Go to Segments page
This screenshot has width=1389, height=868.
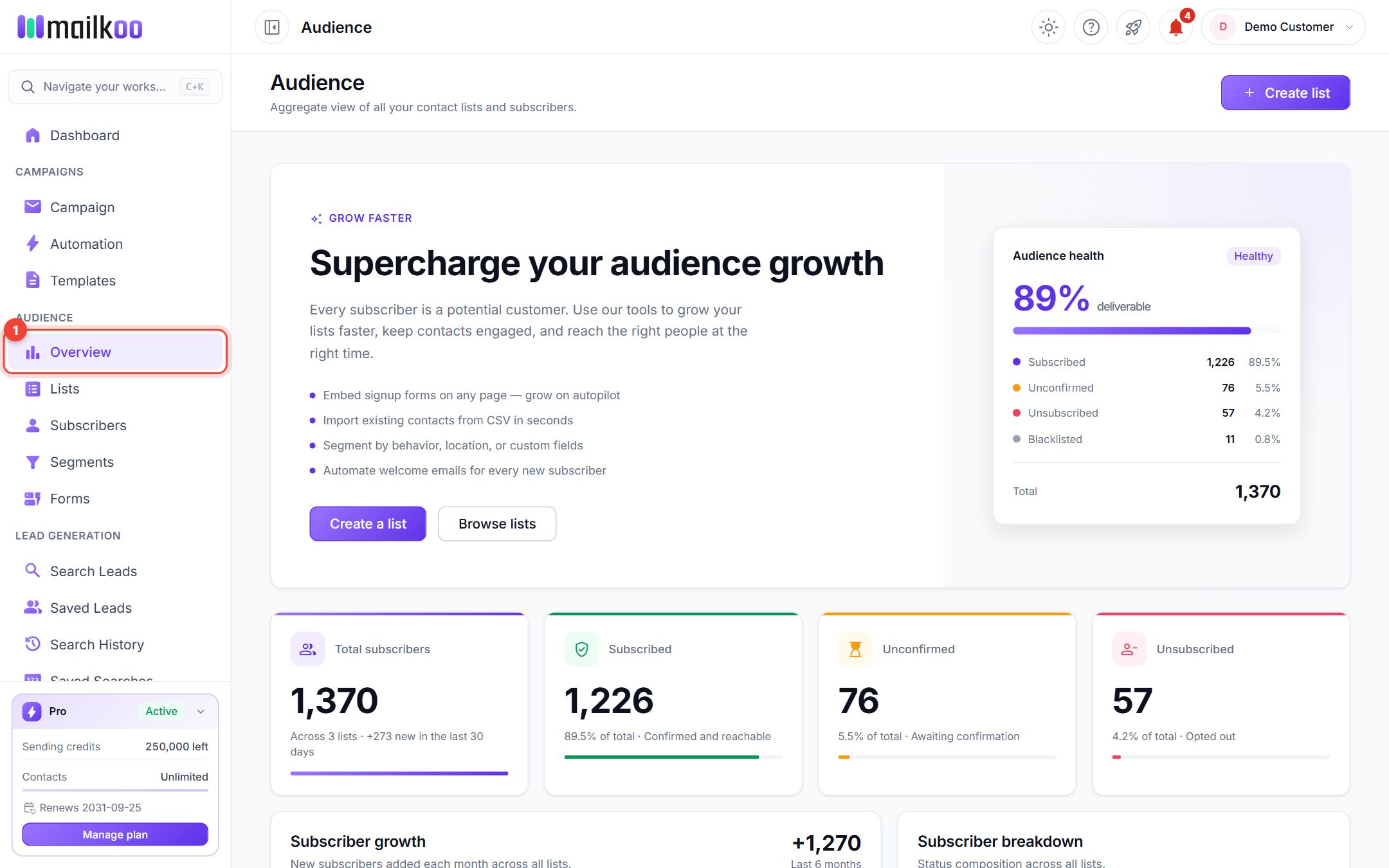pos(115,462)
